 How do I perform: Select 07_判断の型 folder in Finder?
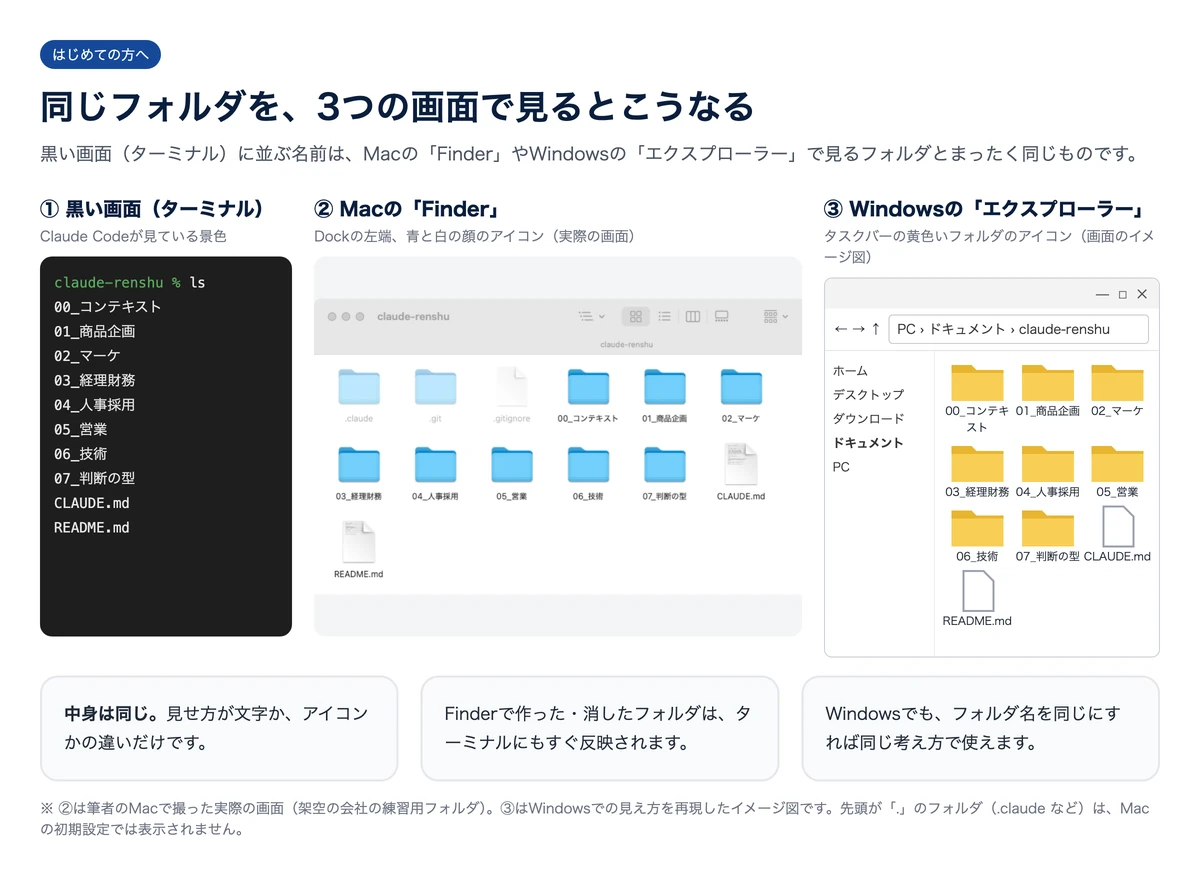point(664,473)
